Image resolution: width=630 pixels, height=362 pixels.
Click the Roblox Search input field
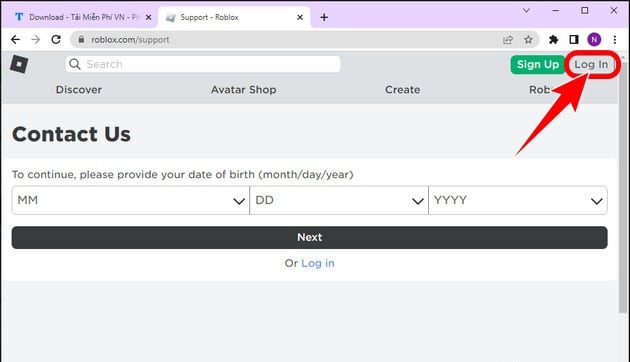pyautogui.click(x=203, y=64)
